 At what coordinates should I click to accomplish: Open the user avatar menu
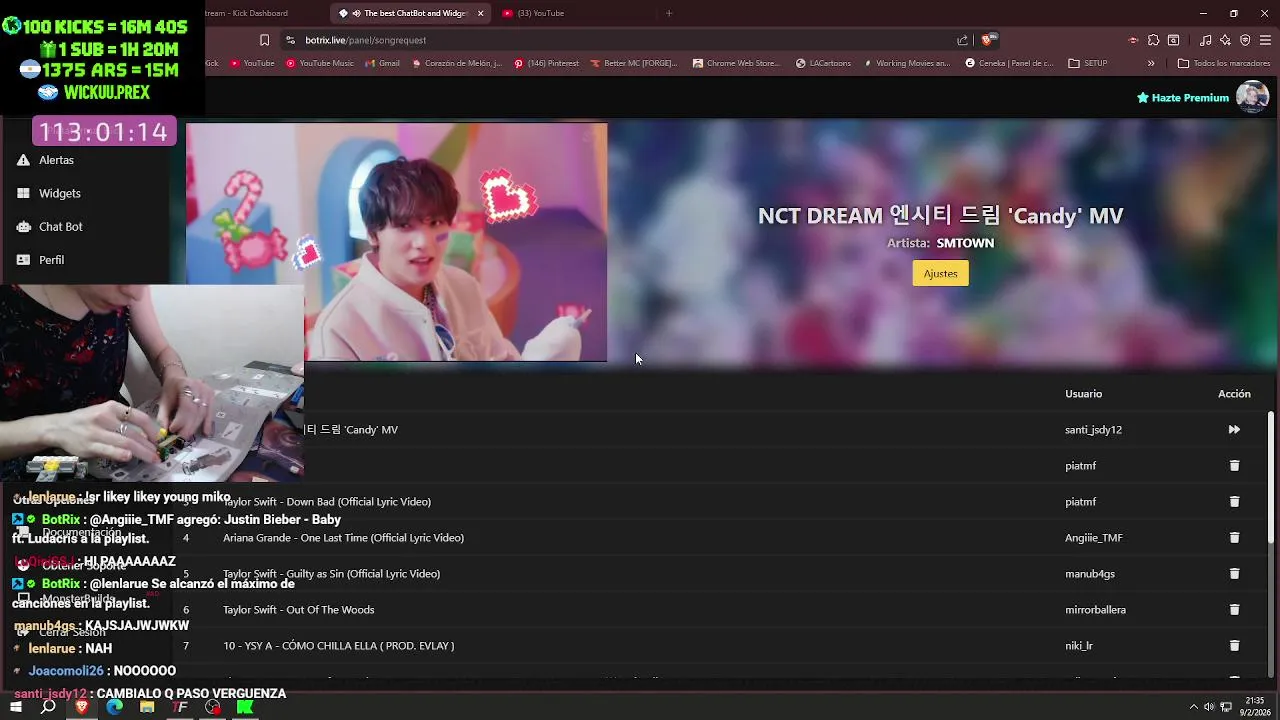pyautogui.click(x=1252, y=97)
